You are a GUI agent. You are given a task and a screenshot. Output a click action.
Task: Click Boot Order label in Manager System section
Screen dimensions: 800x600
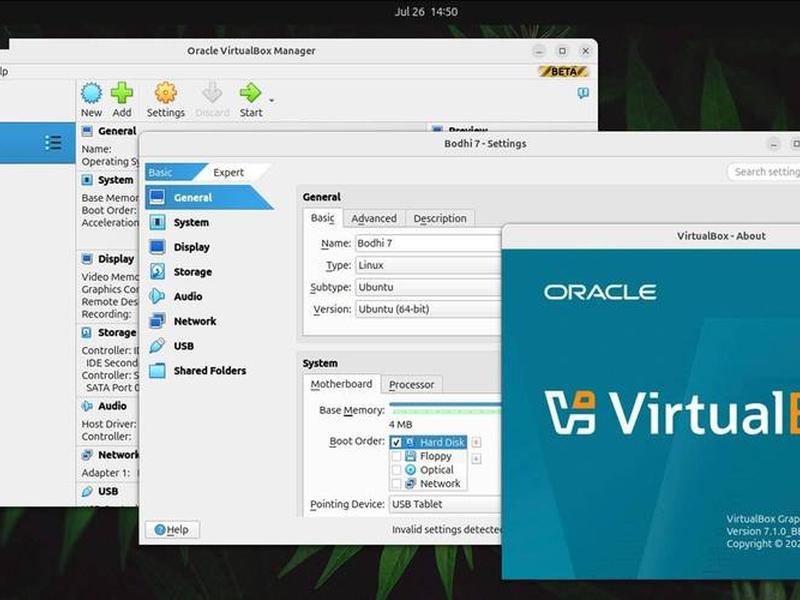tap(109, 210)
